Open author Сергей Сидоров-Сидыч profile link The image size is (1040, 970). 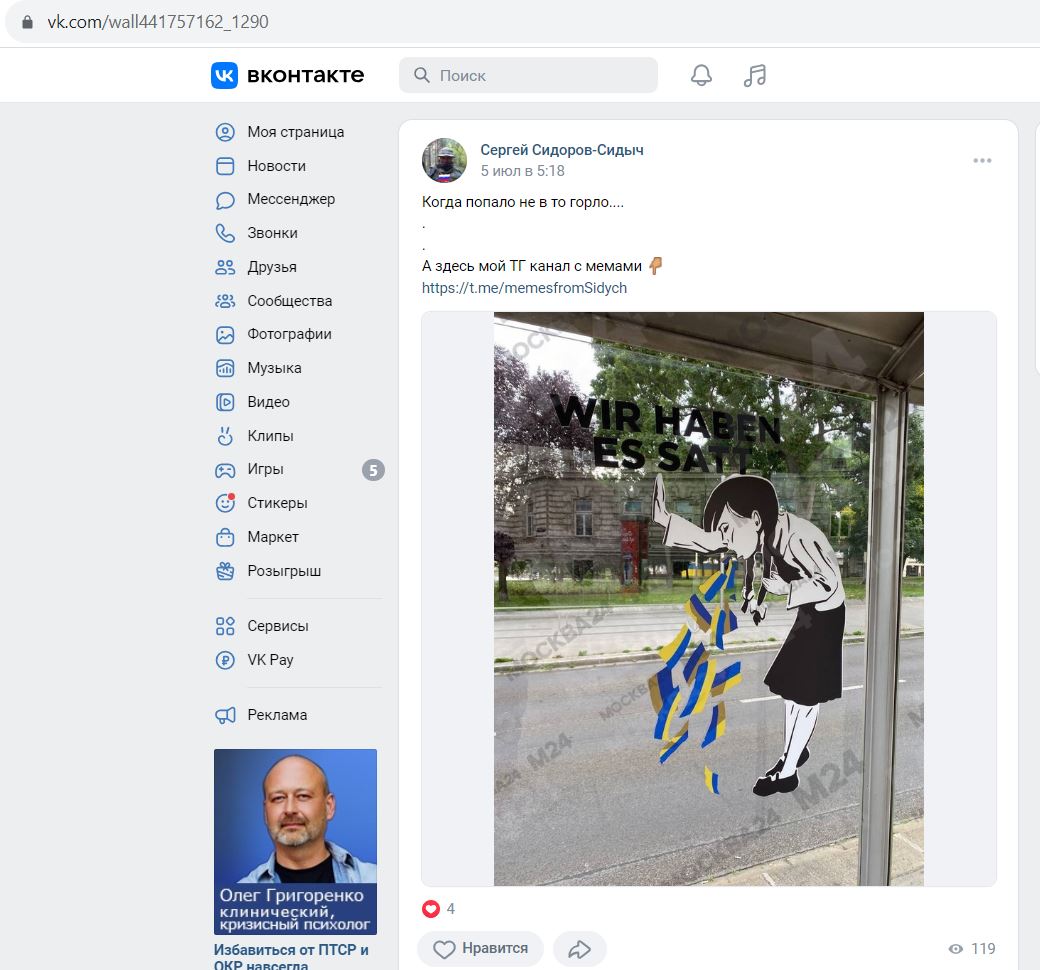pos(562,150)
